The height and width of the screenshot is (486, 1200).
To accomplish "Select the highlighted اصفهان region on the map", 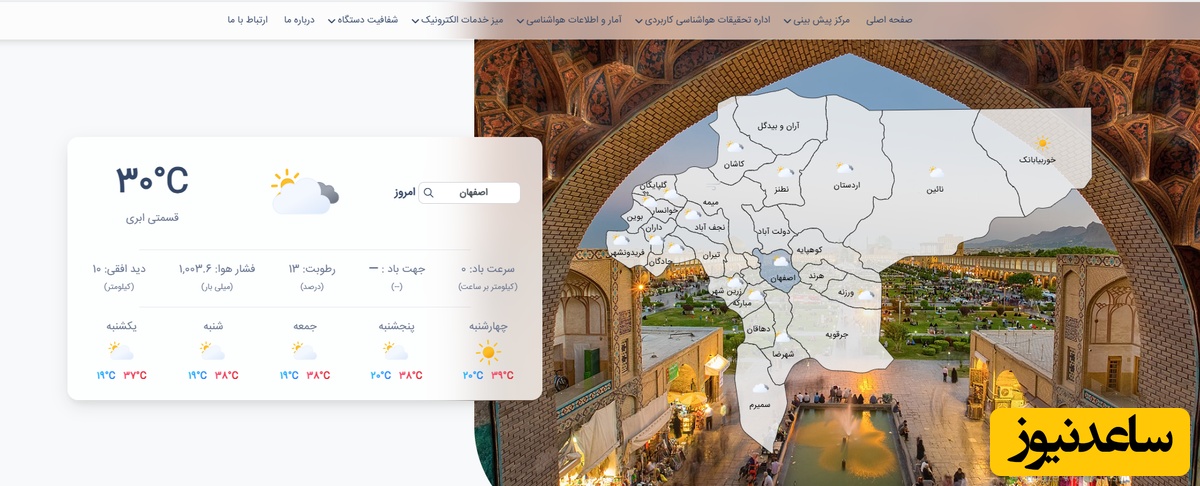I will coord(776,270).
